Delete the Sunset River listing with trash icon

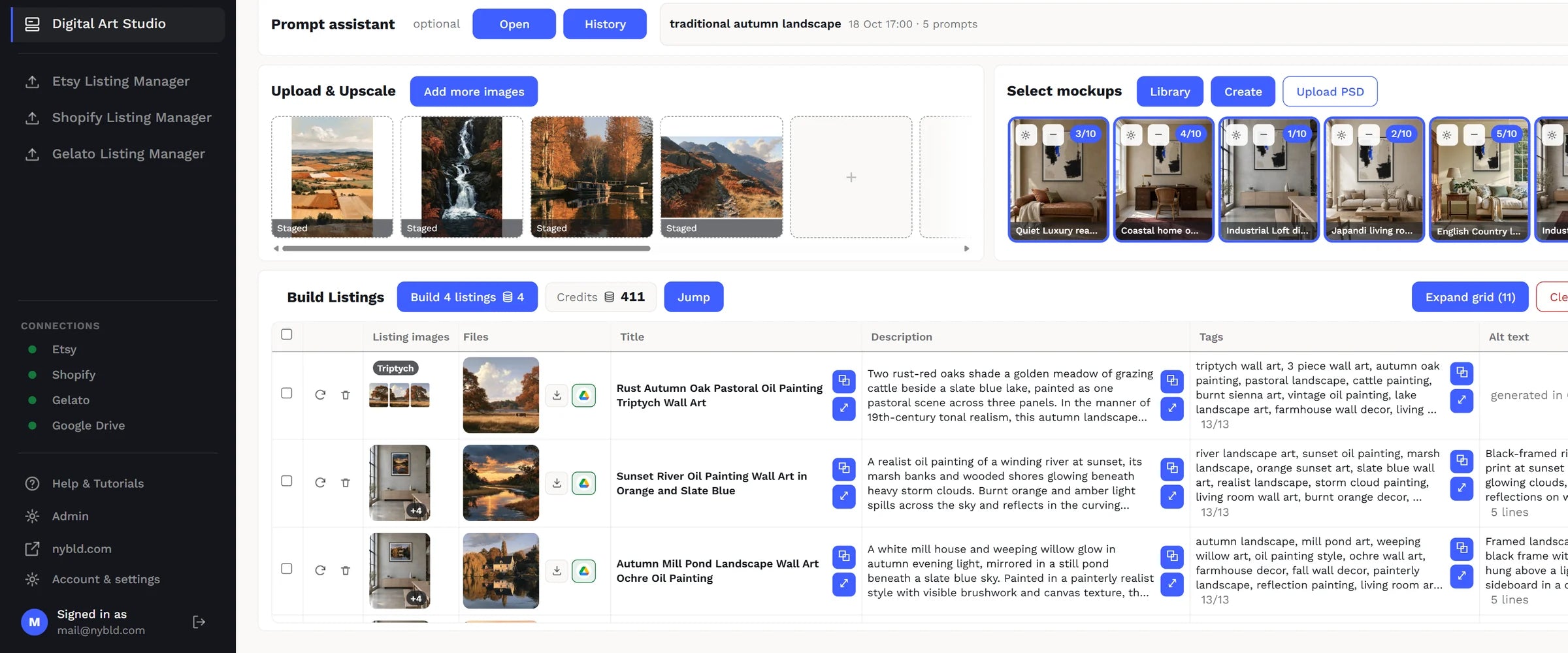pos(346,483)
